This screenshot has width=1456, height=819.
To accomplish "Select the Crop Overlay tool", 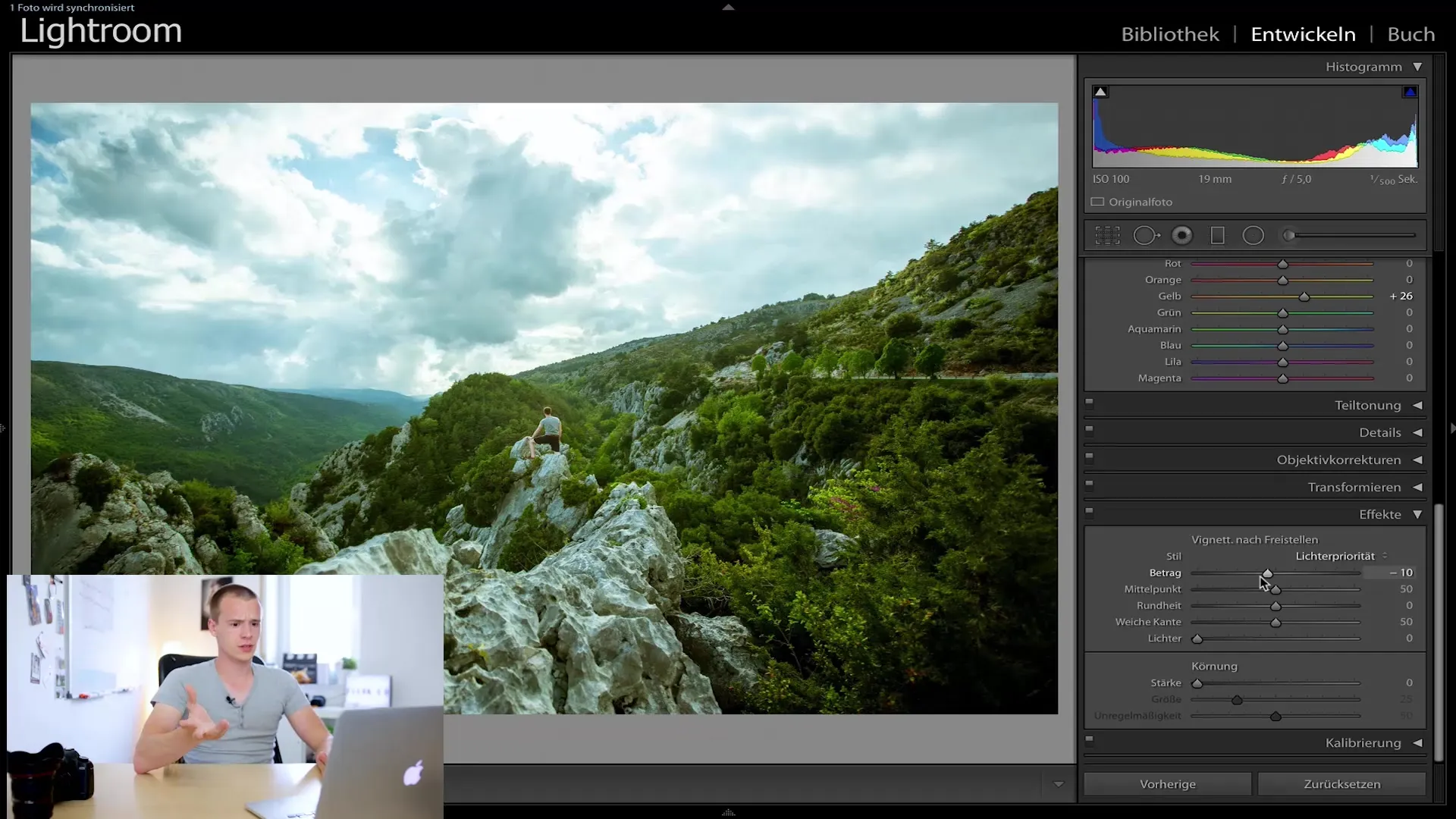I will [x=1107, y=236].
